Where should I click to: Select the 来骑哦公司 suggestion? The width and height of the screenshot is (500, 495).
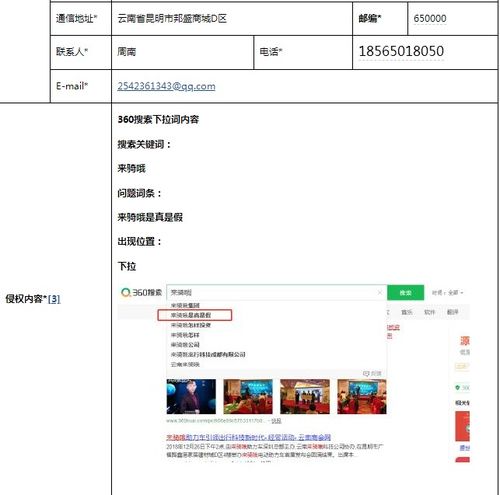tap(185, 345)
